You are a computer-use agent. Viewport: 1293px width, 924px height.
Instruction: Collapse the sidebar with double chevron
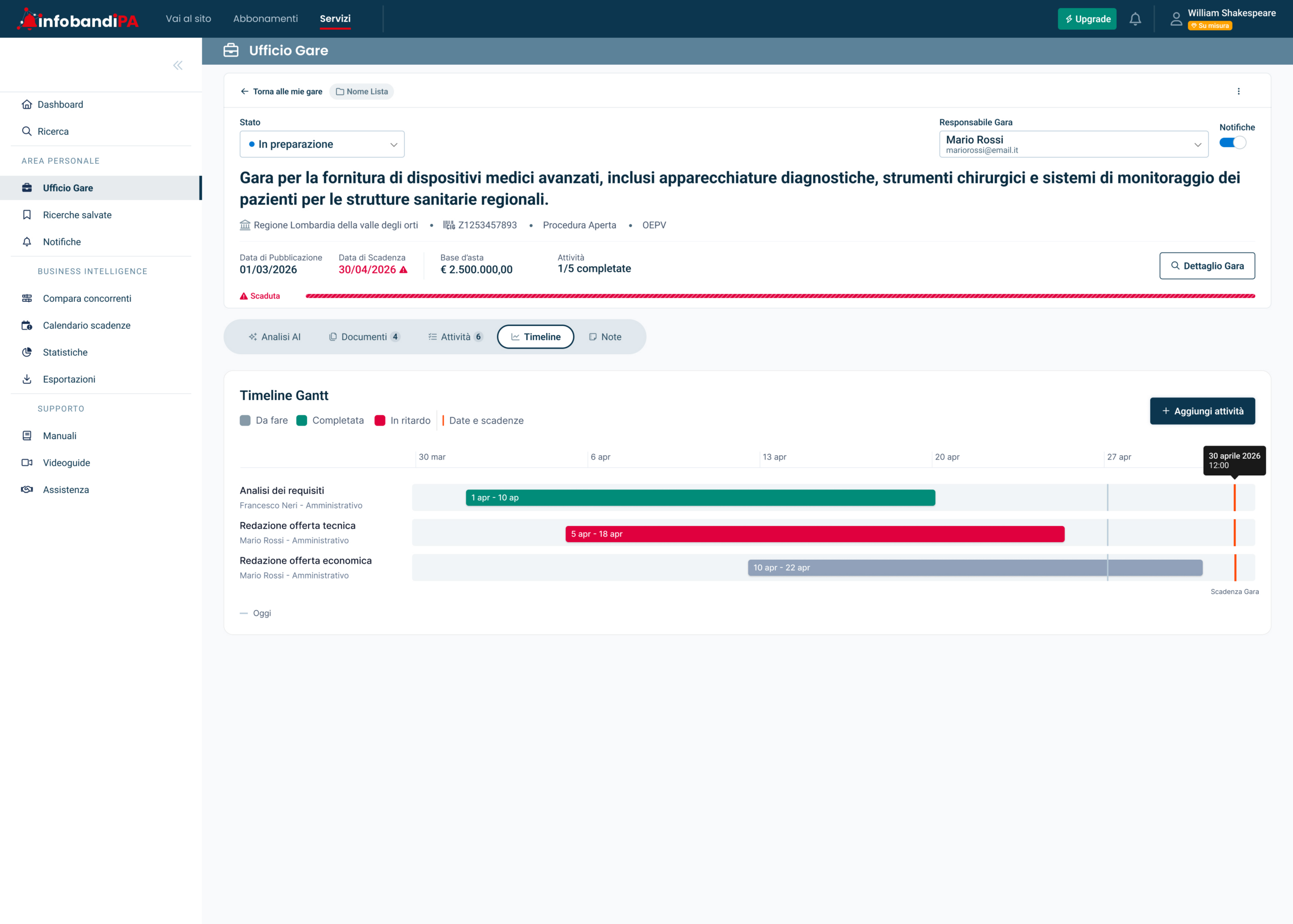(x=178, y=66)
